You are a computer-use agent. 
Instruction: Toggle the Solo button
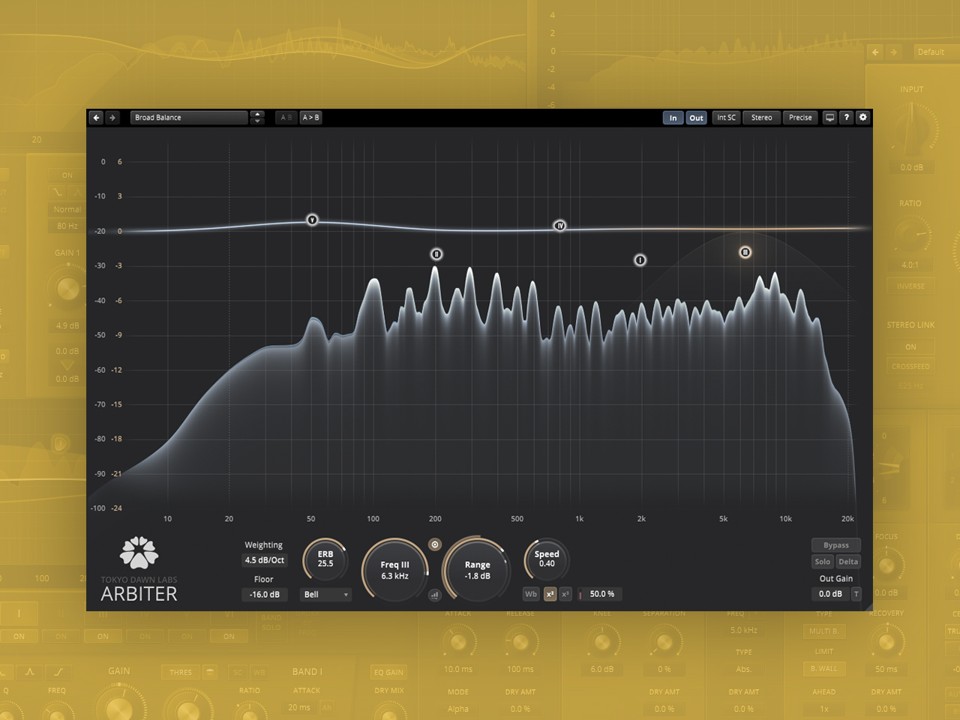pos(822,561)
